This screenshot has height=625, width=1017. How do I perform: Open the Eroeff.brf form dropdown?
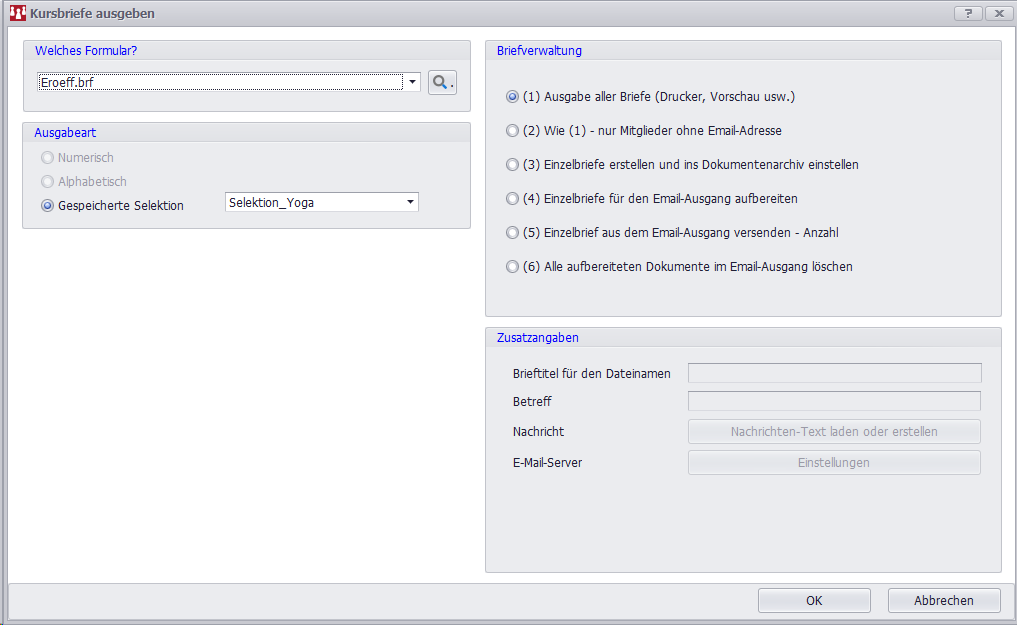[x=412, y=82]
